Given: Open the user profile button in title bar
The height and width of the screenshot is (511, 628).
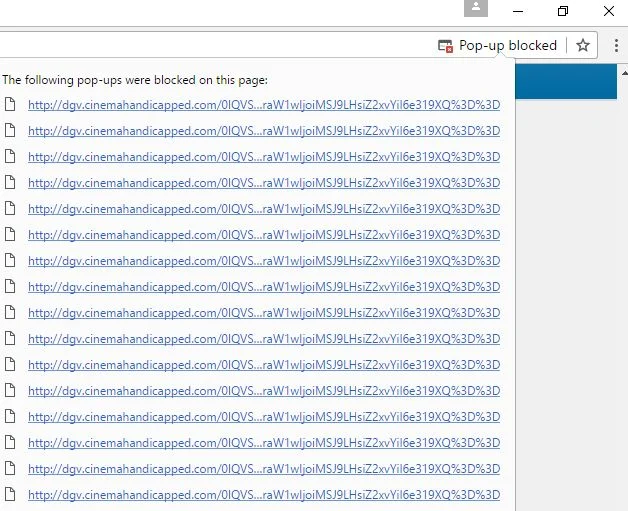Looking at the screenshot, I should click(x=476, y=8).
